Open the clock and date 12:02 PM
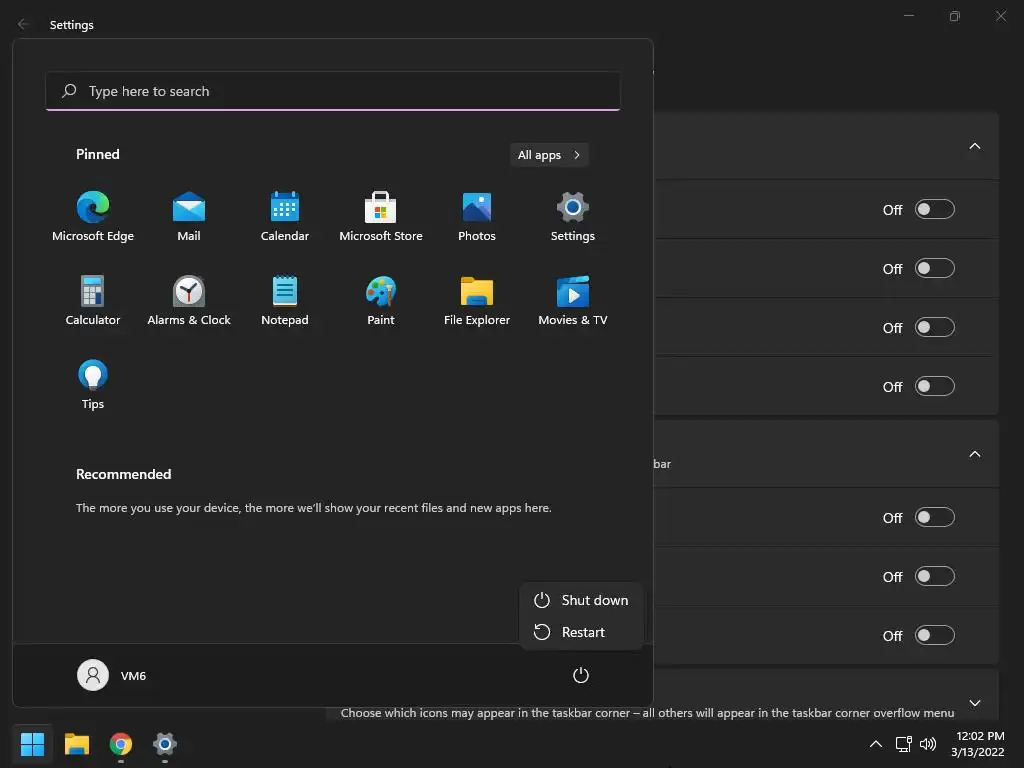This screenshot has width=1024, height=768. coord(978,744)
